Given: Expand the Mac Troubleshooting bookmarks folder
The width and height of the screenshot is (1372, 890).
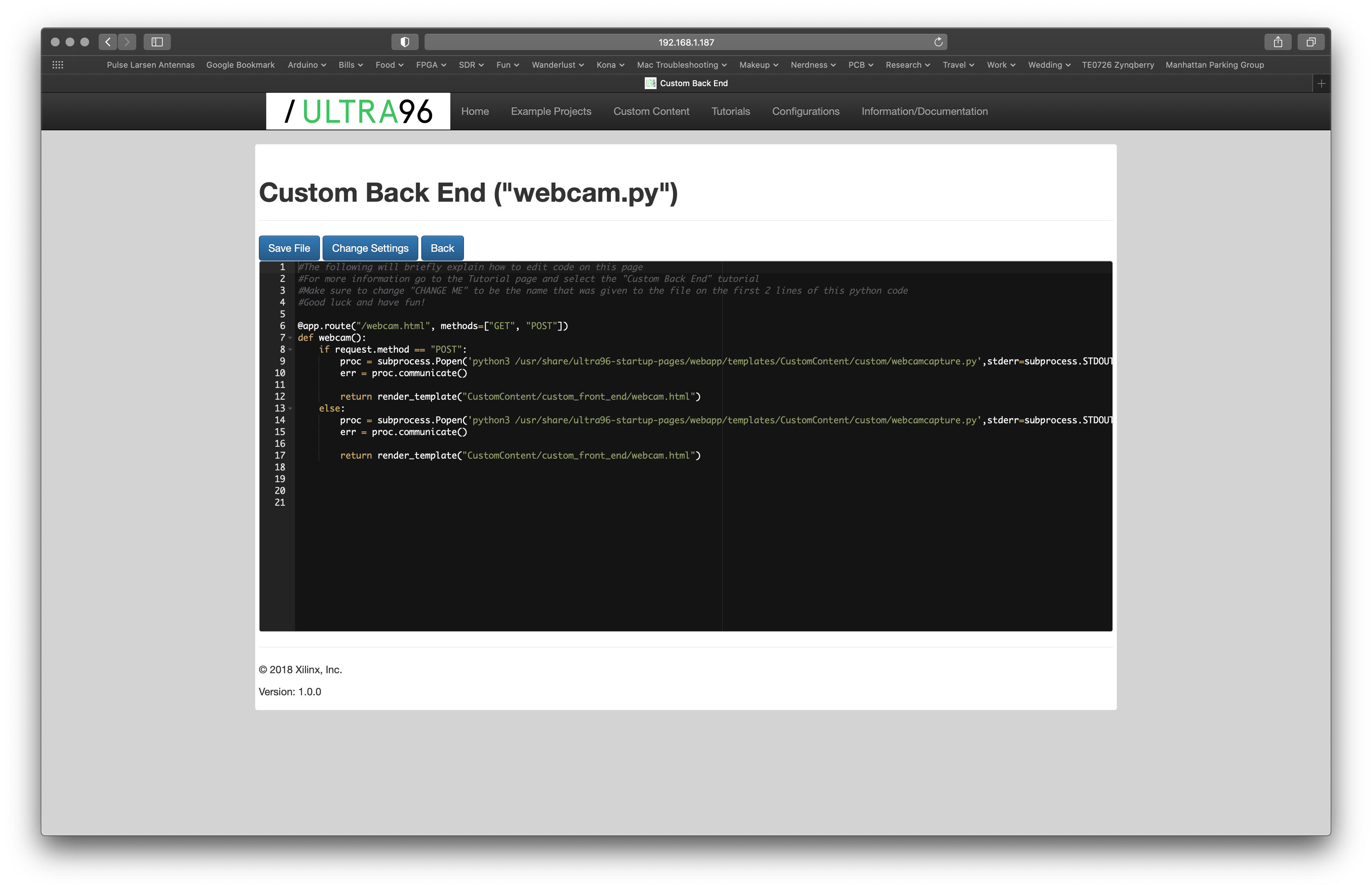Looking at the screenshot, I should click(681, 65).
